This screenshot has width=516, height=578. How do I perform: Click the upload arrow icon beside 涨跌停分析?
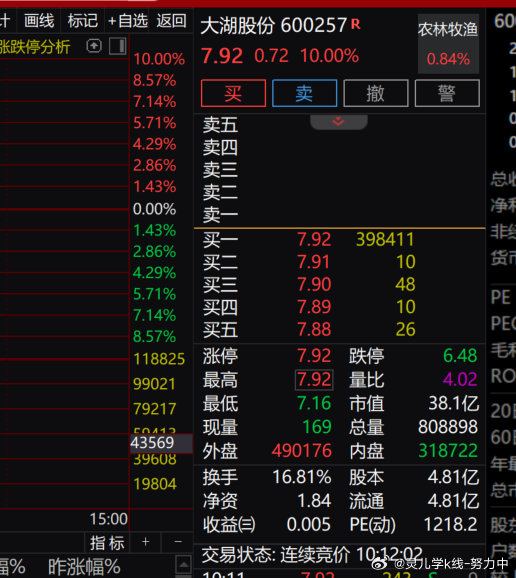pos(94,46)
